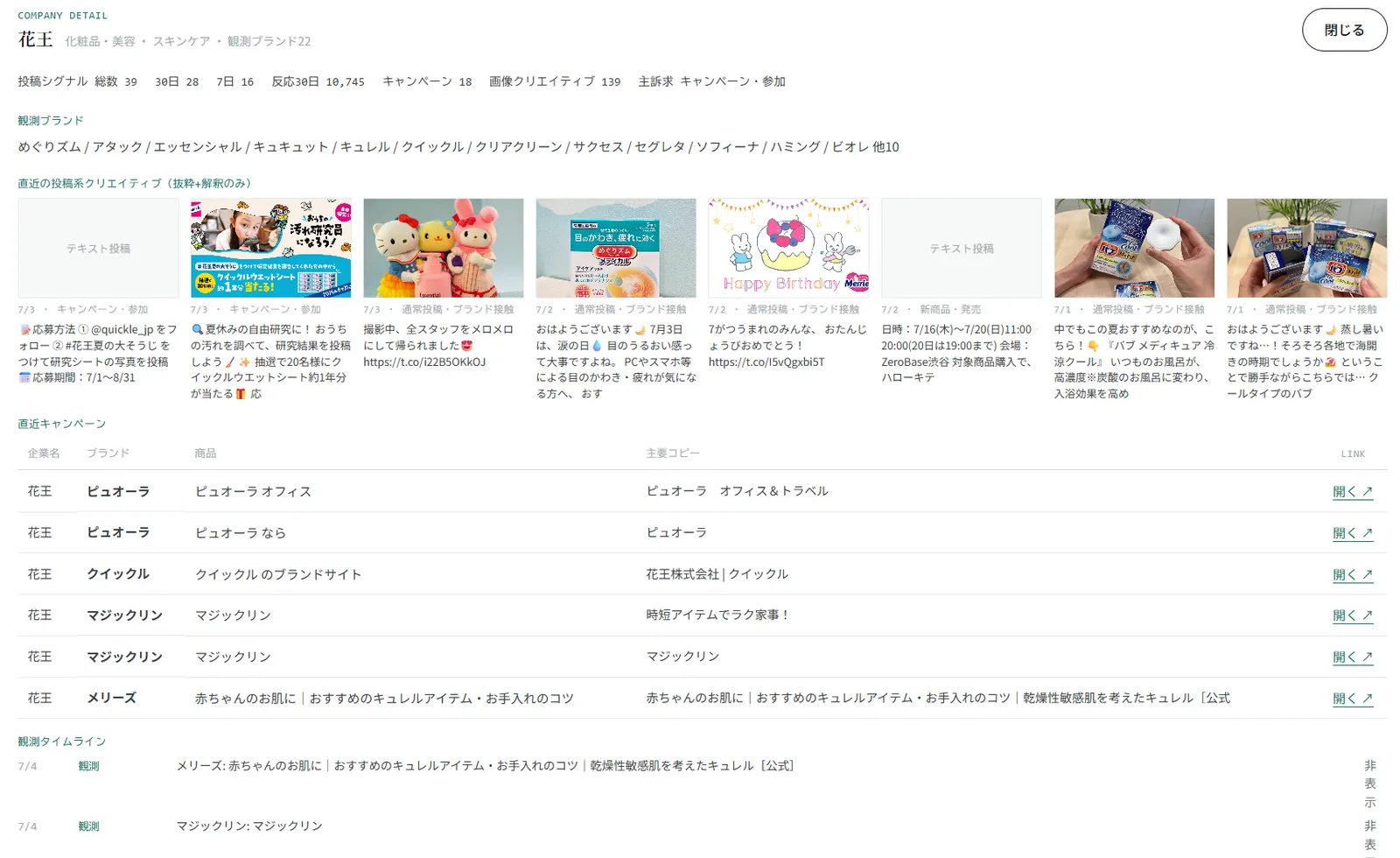Click the 主訴求 キャンペーン・参加 metric
The width and height of the screenshot is (1400, 858).
point(711,81)
